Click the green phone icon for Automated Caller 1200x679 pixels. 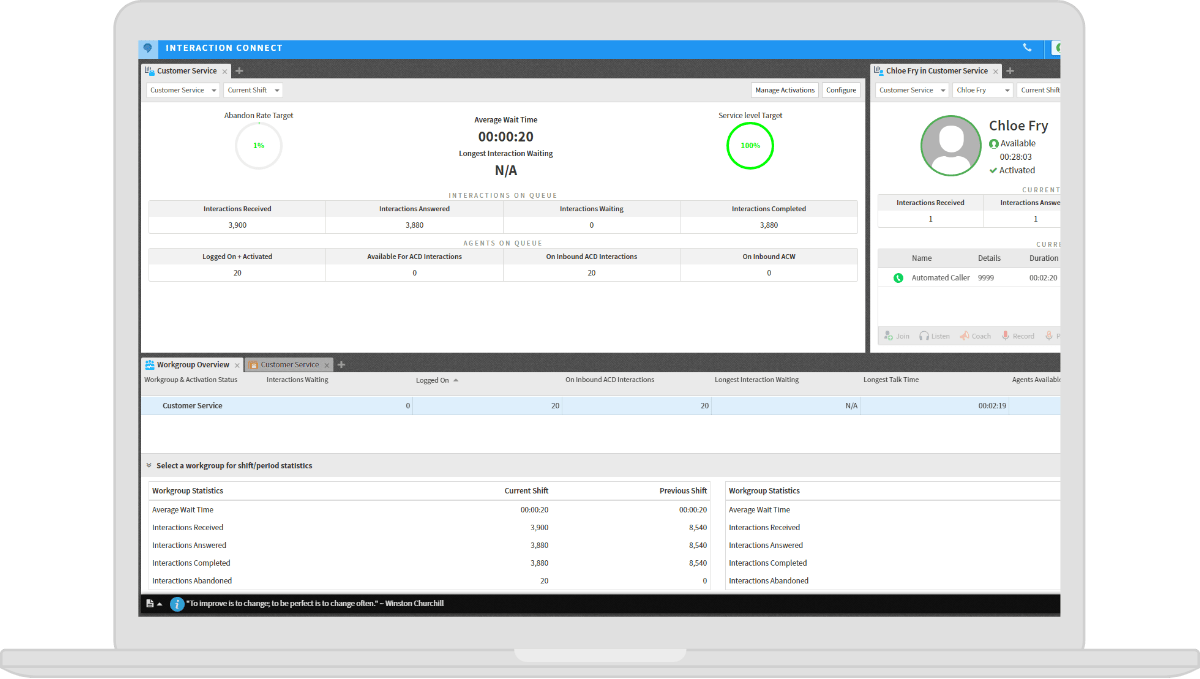(898, 278)
